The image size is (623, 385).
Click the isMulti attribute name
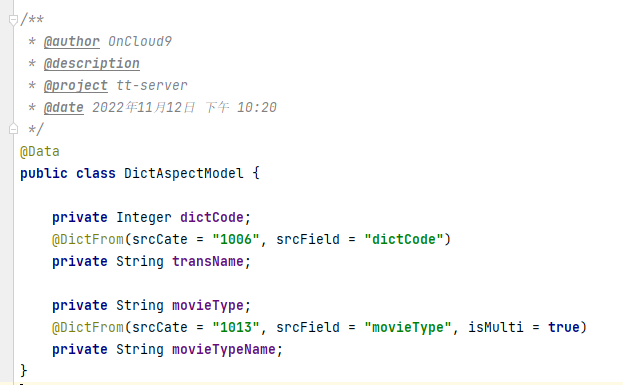[495, 327]
